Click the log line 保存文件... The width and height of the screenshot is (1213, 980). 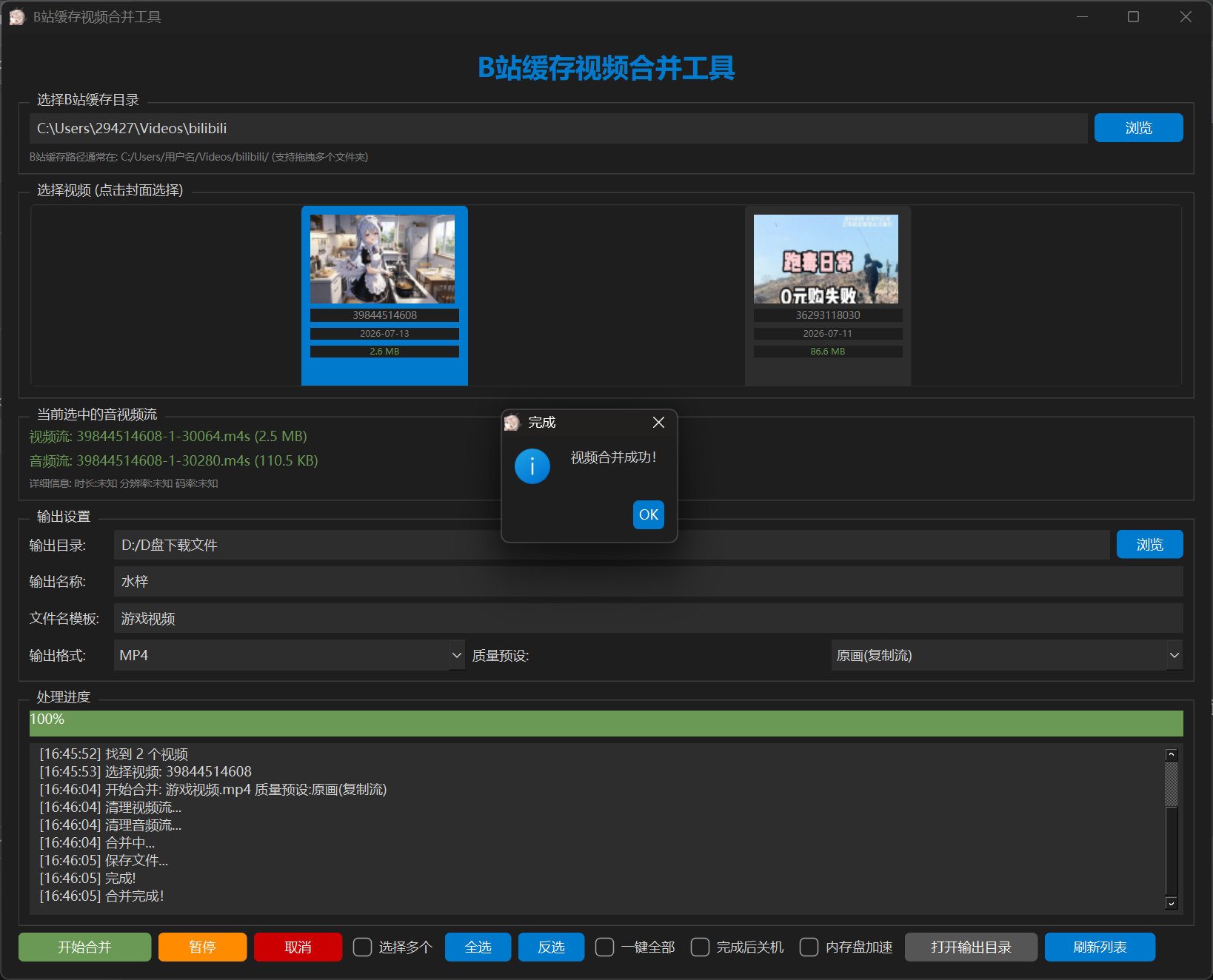point(104,861)
